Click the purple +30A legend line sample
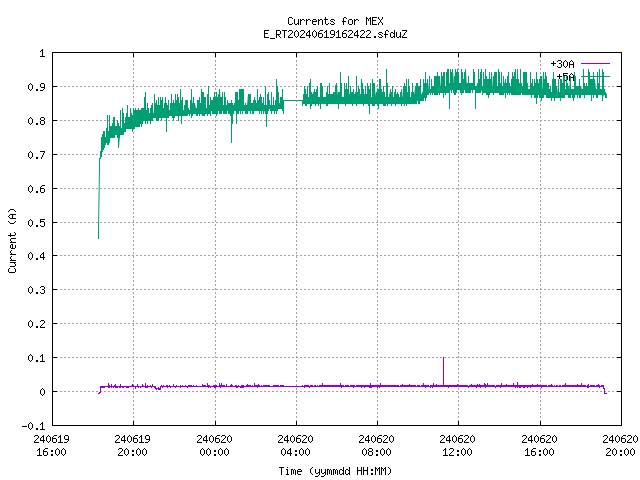The width and height of the screenshot is (640, 480). [x=595, y=64]
